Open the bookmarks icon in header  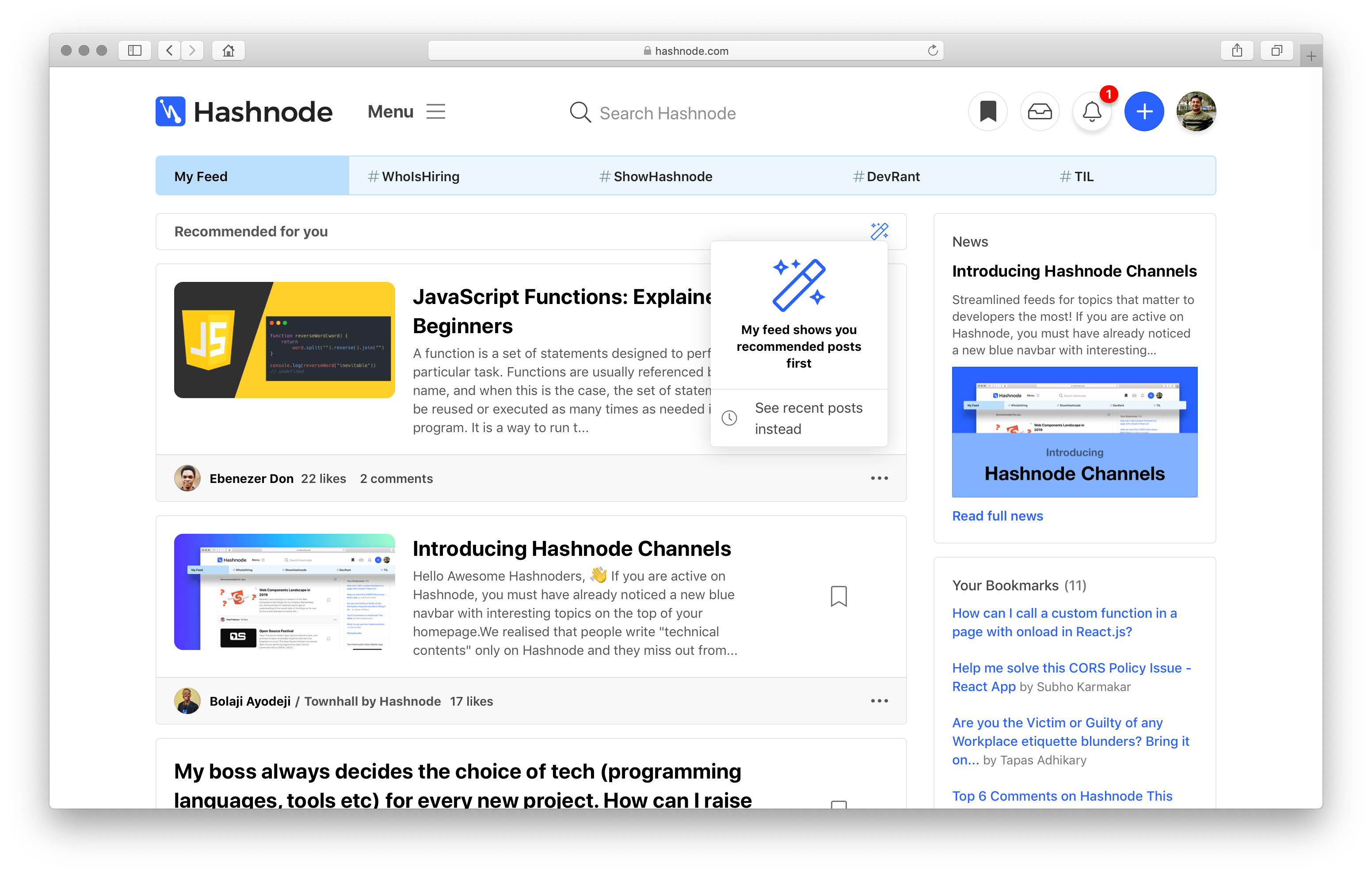(987, 112)
